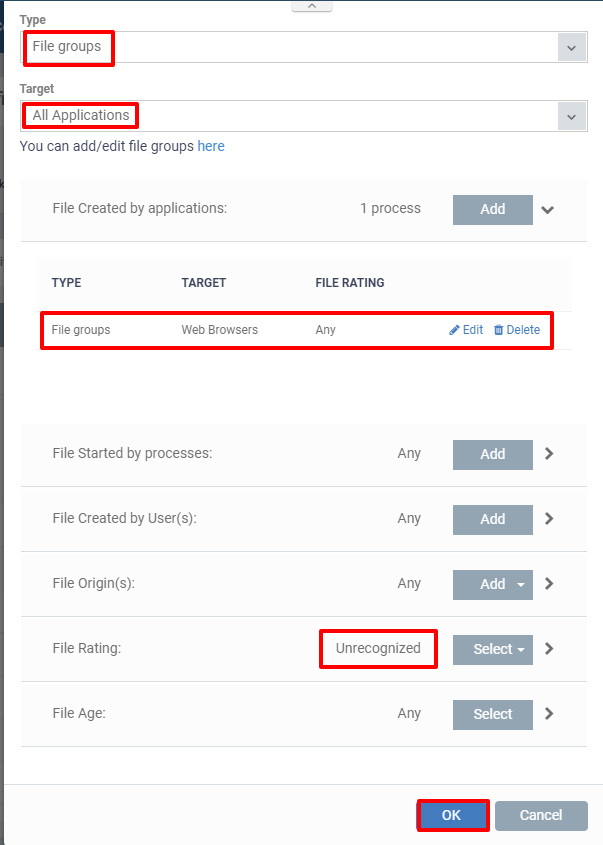Open the Type dropdown arrow
Screen dimensions: 603x845
572,47
